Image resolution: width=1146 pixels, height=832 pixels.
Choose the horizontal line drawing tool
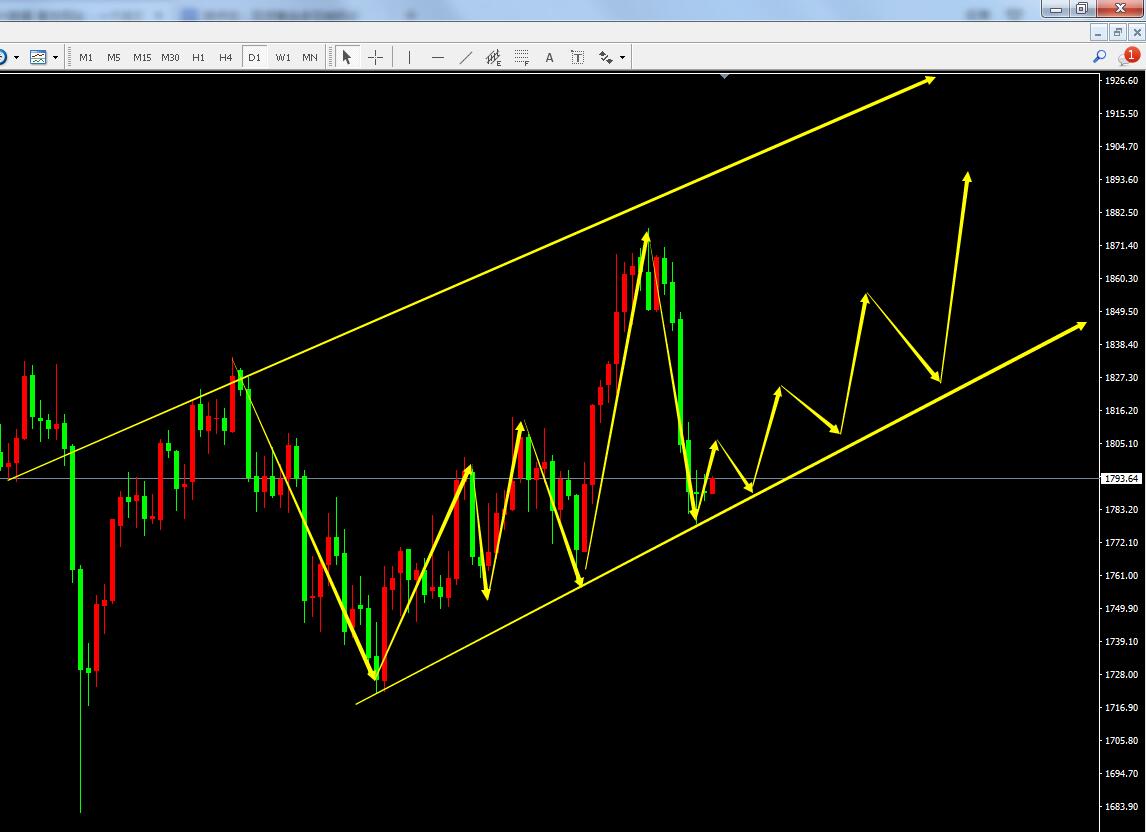click(438, 57)
